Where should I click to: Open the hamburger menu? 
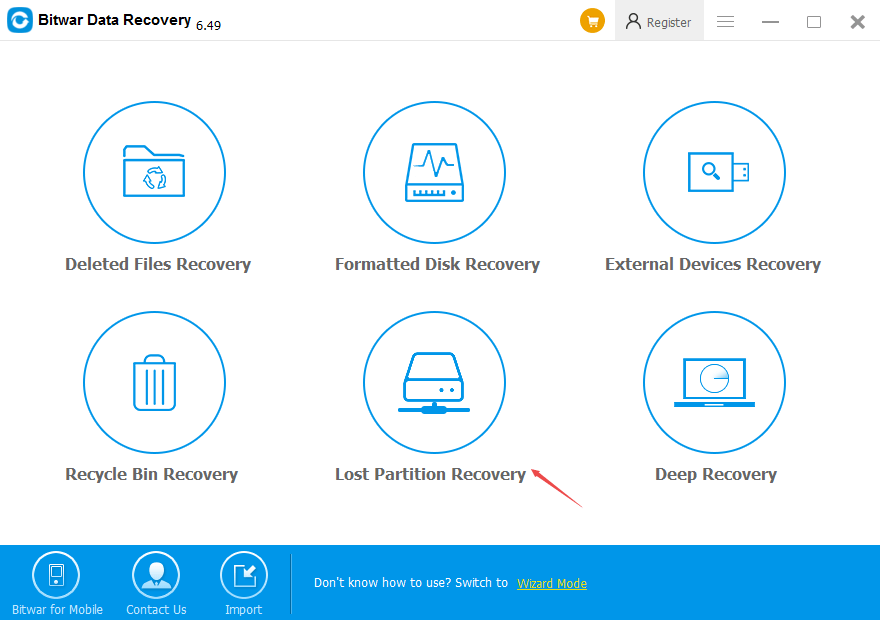[x=725, y=22]
